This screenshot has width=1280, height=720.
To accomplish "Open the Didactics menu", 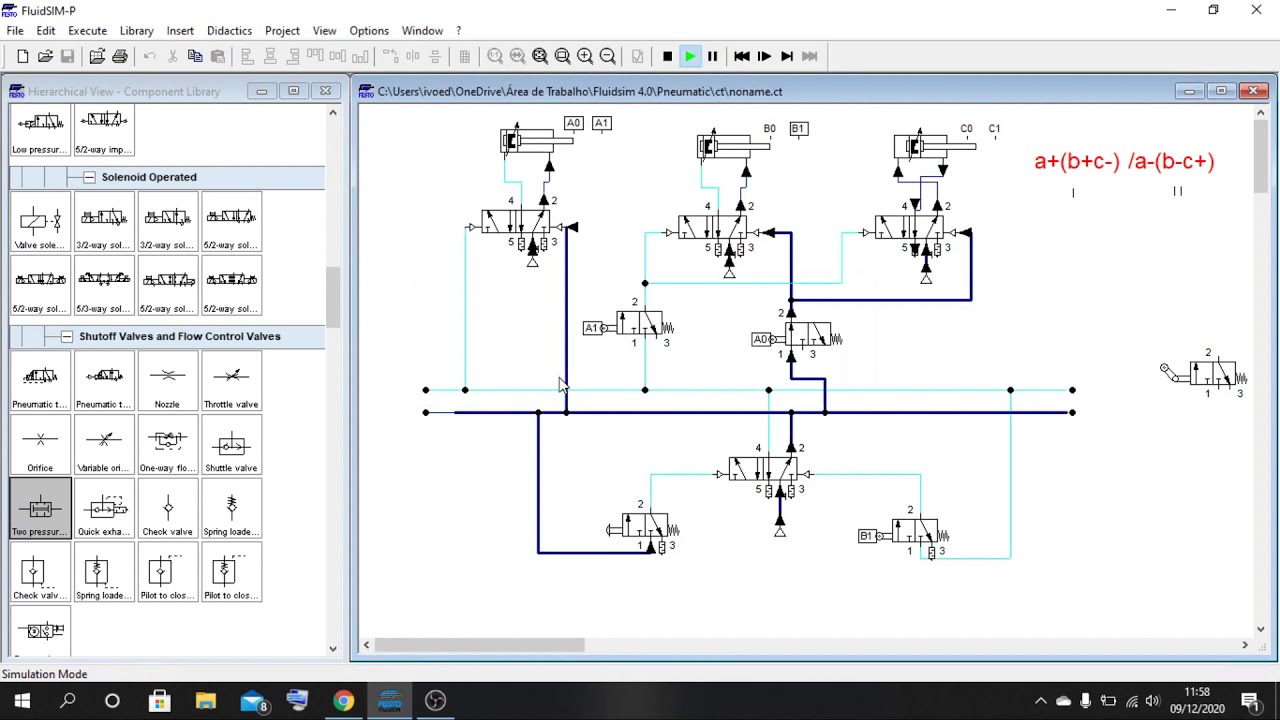I will coord(229,31).
